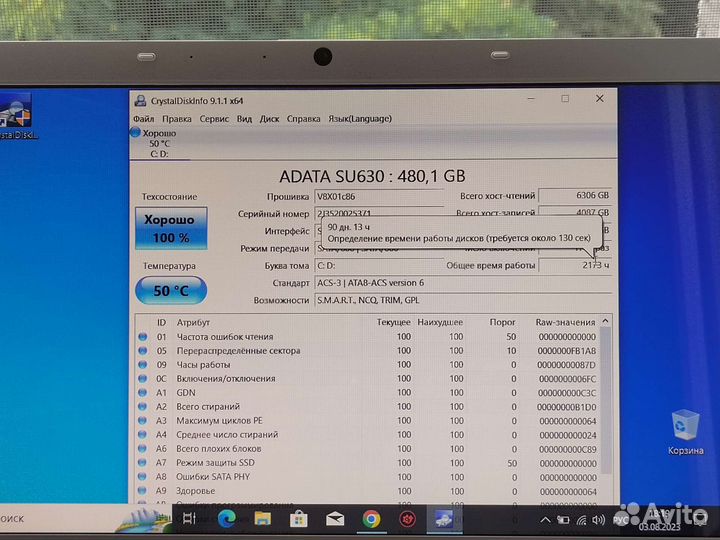Click status orb for Режим защиты SSD row
Screen dimensions: 720x540
143,462
